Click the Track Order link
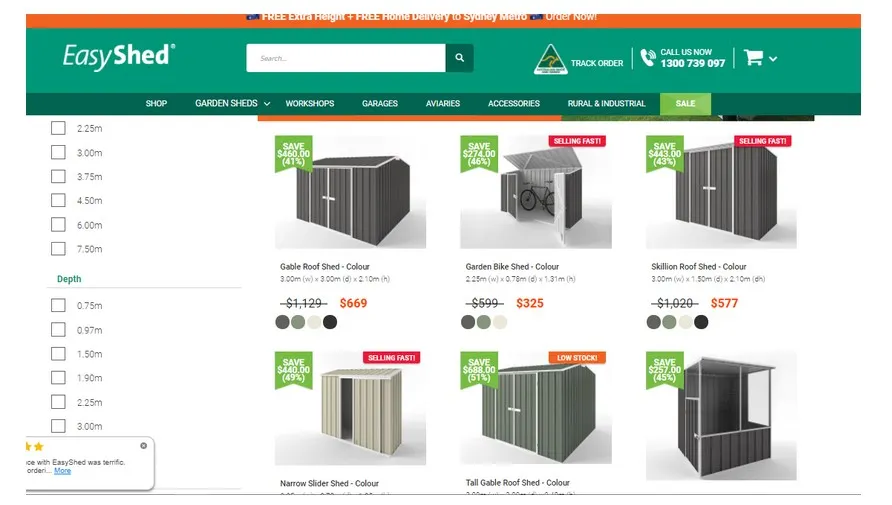892x505 pixels. click(597, 63)
